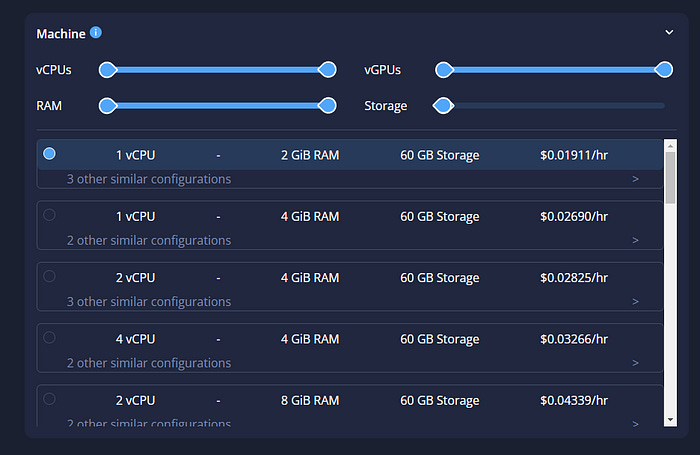Screen dimensions: 700x455
Task: Open the Machine info icon
Action: pos(96,33)
